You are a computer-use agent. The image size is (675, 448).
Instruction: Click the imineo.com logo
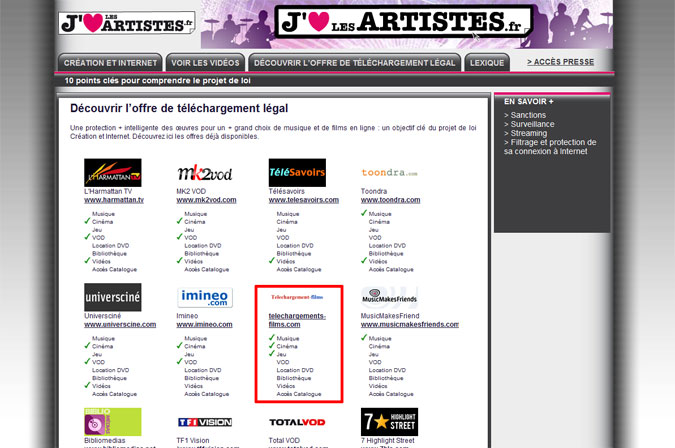point(205,297)
